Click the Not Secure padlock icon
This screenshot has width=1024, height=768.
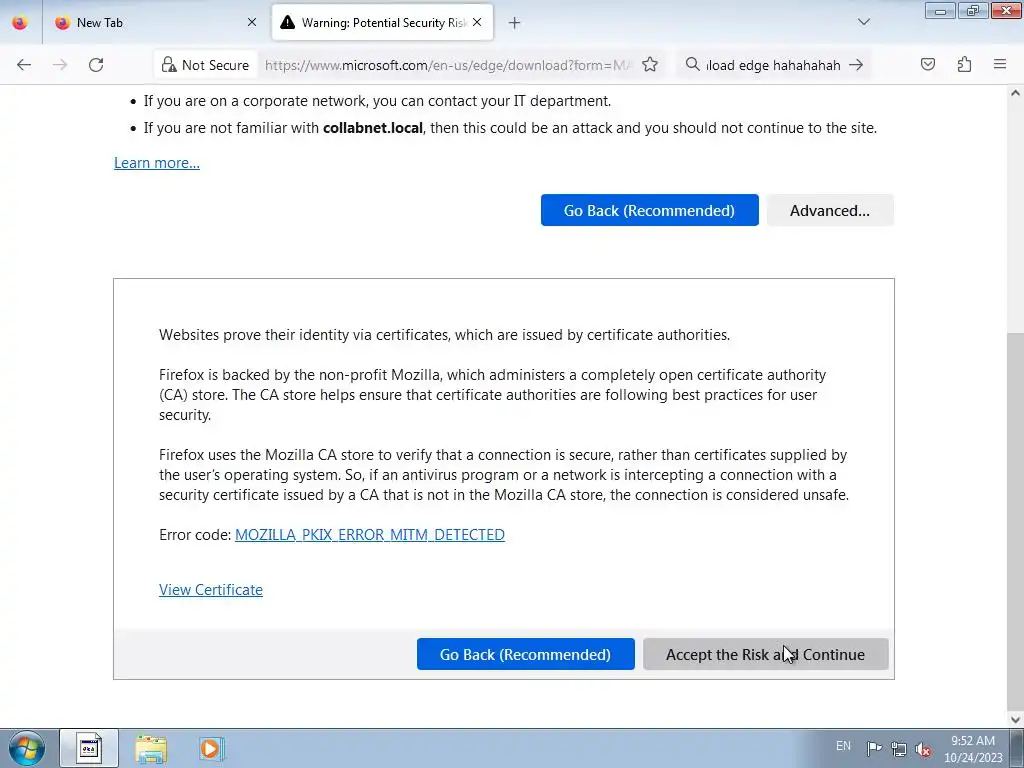click(x=169, y=65)
